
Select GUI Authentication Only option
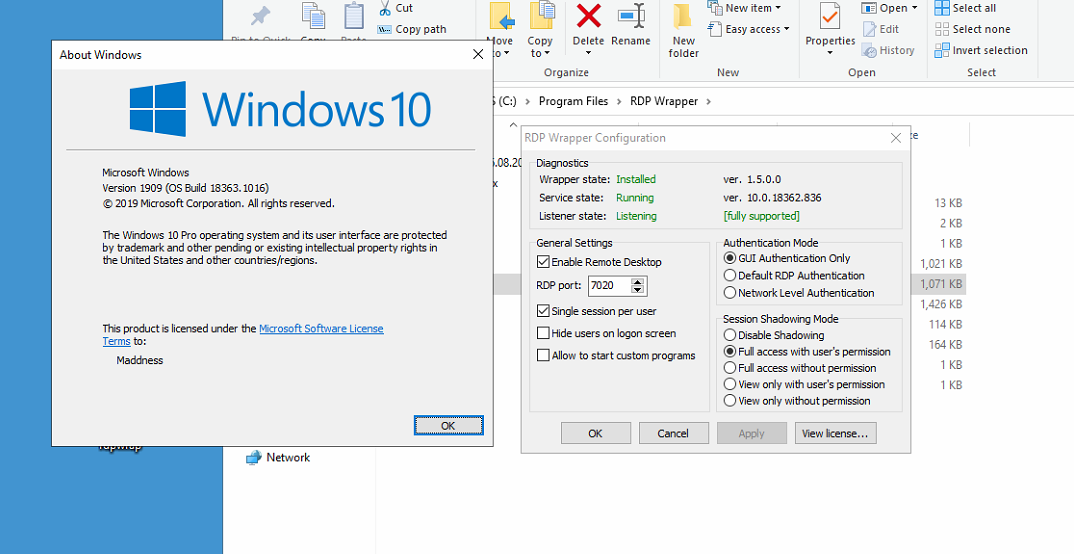[730, 258]
